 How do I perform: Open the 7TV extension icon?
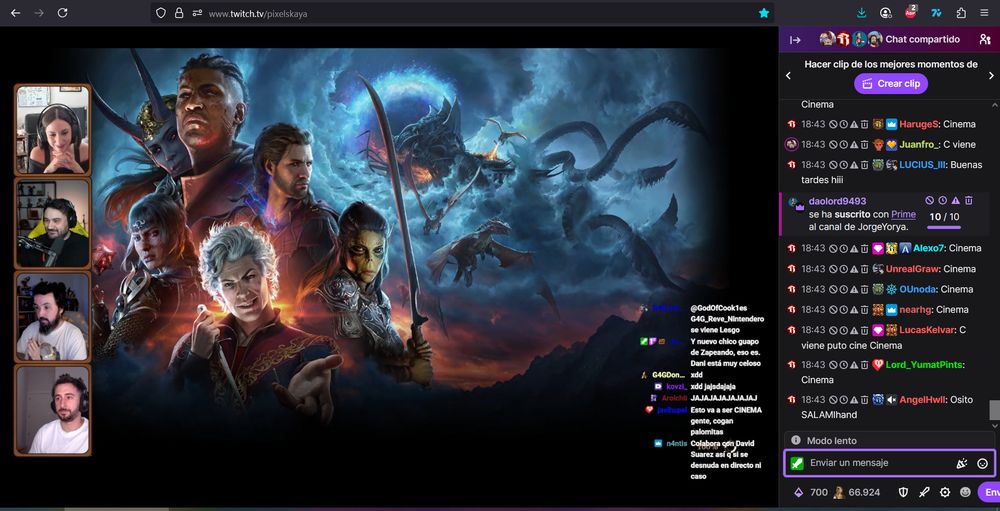pyautogui.click(x=936, y=13)
